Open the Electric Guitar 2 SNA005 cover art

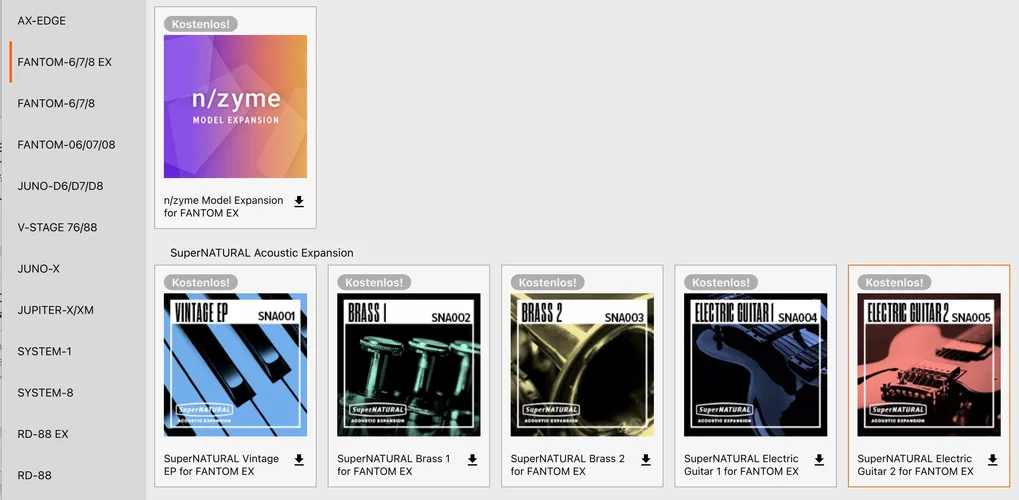pos(929,365)
